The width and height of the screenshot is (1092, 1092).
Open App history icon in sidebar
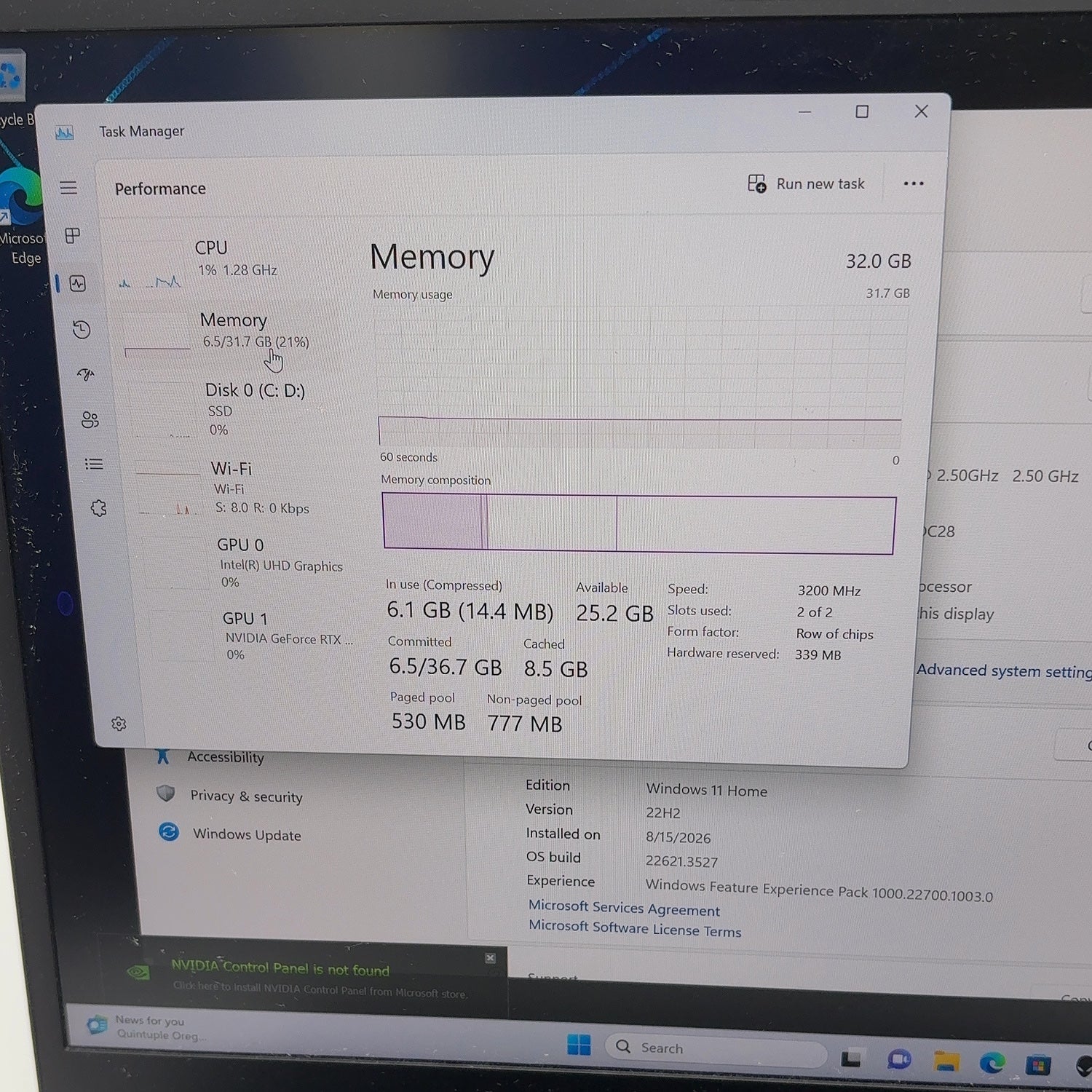82,330
